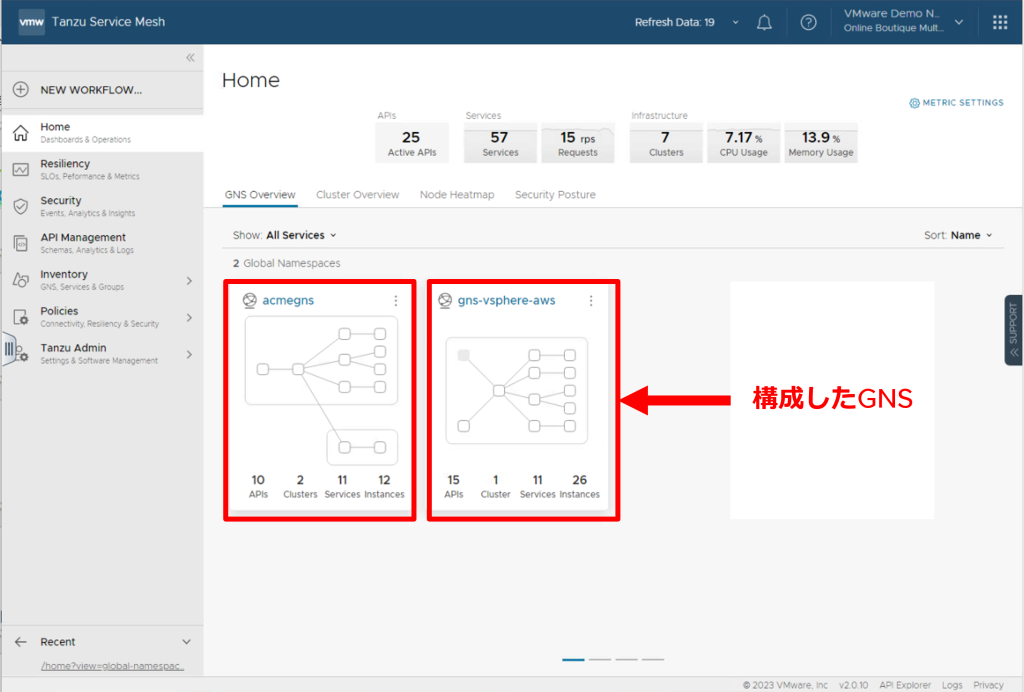Switch to the Node Heatmap tab

point(456,195)
